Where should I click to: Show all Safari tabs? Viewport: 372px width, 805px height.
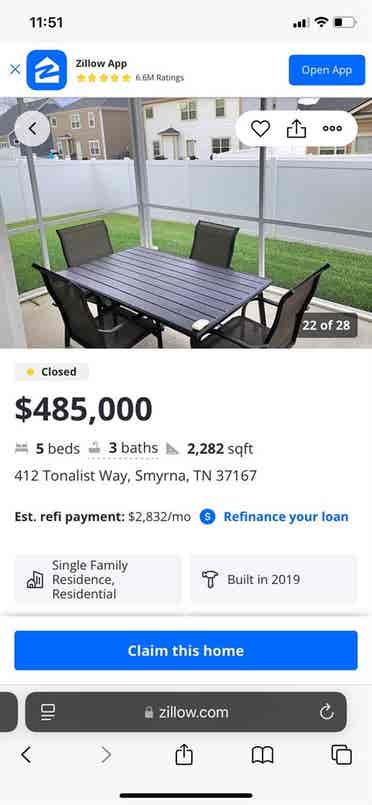click(341, 755)
